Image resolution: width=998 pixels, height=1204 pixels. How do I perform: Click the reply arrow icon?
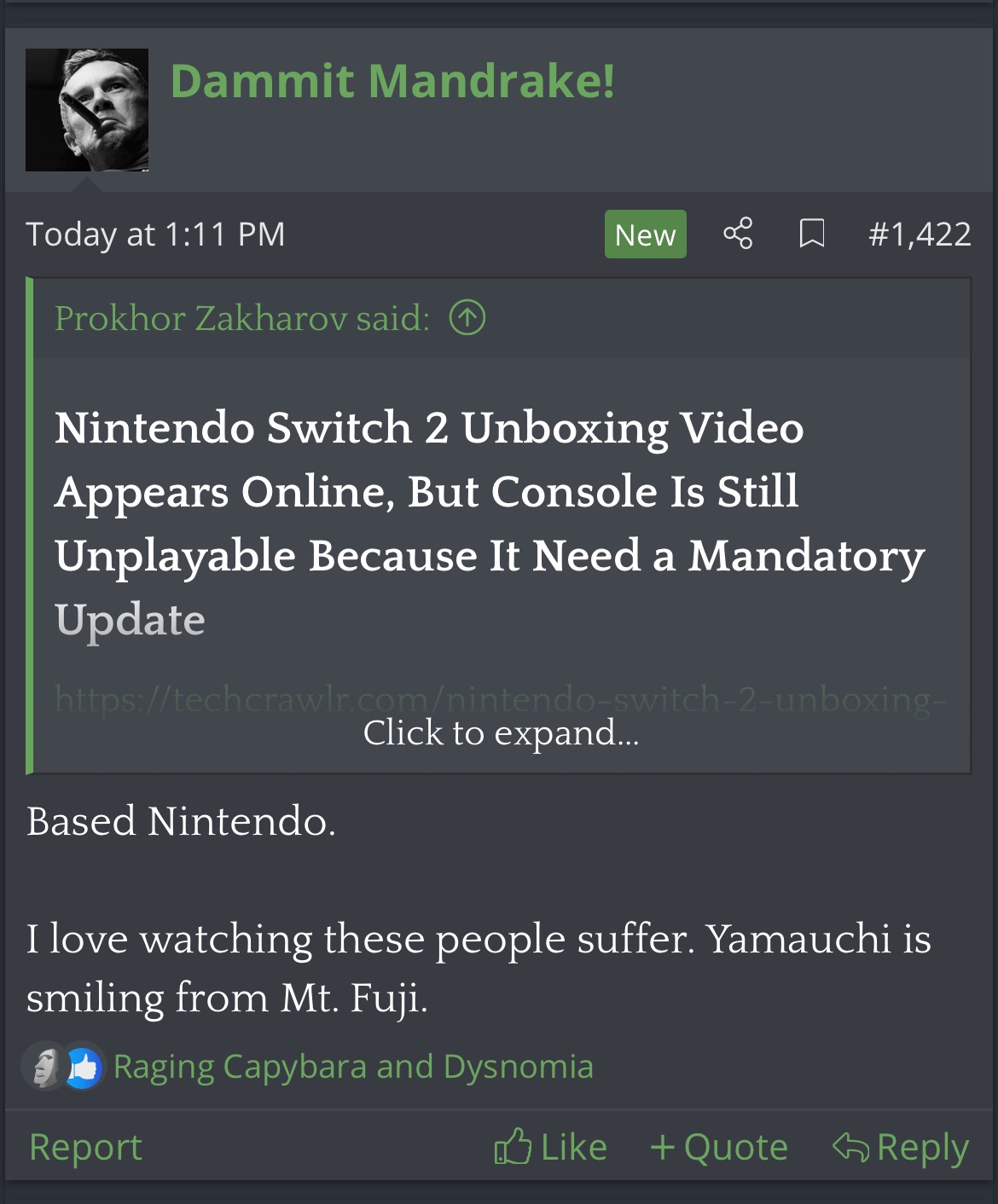(850, 1146)
